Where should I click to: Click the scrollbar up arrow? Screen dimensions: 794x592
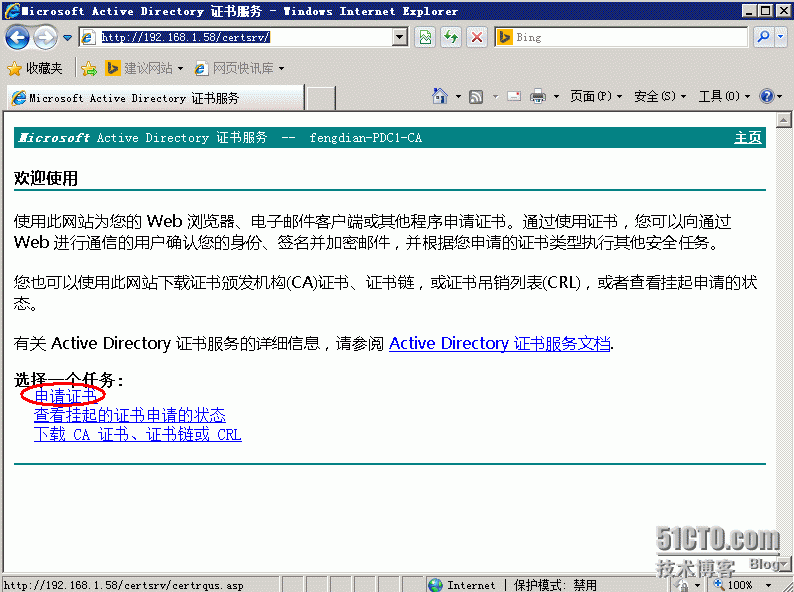[x=783, y=120]
